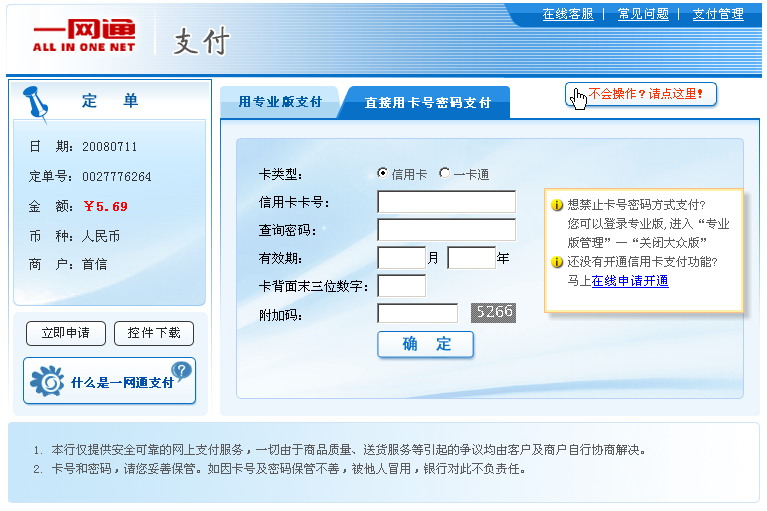Click the 确定 confirm button
The width and height of the screenshot is (767, 511).
[x=426, y=344]
